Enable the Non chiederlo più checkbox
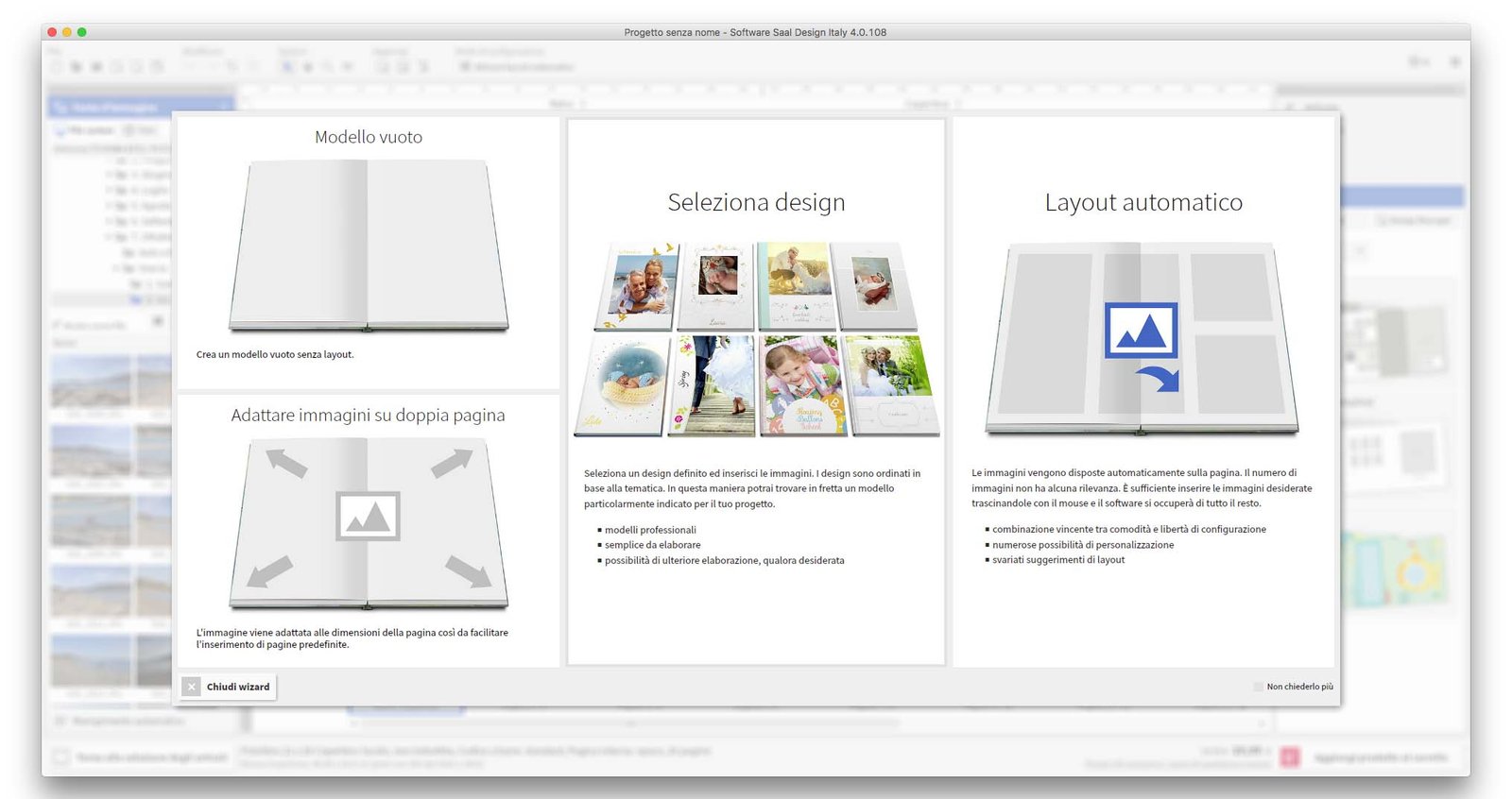The width and height of the screenshot is (1512, 799). point(1258,687)
